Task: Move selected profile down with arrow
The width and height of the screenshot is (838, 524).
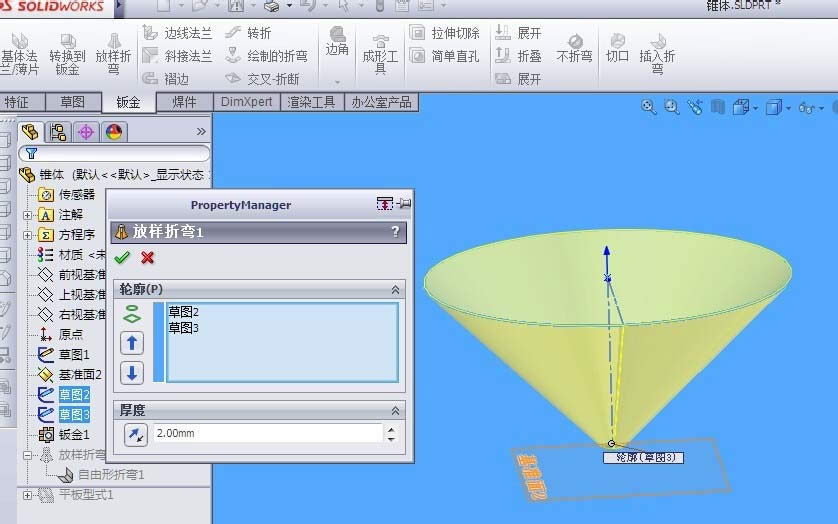Action: click(132, 373)
